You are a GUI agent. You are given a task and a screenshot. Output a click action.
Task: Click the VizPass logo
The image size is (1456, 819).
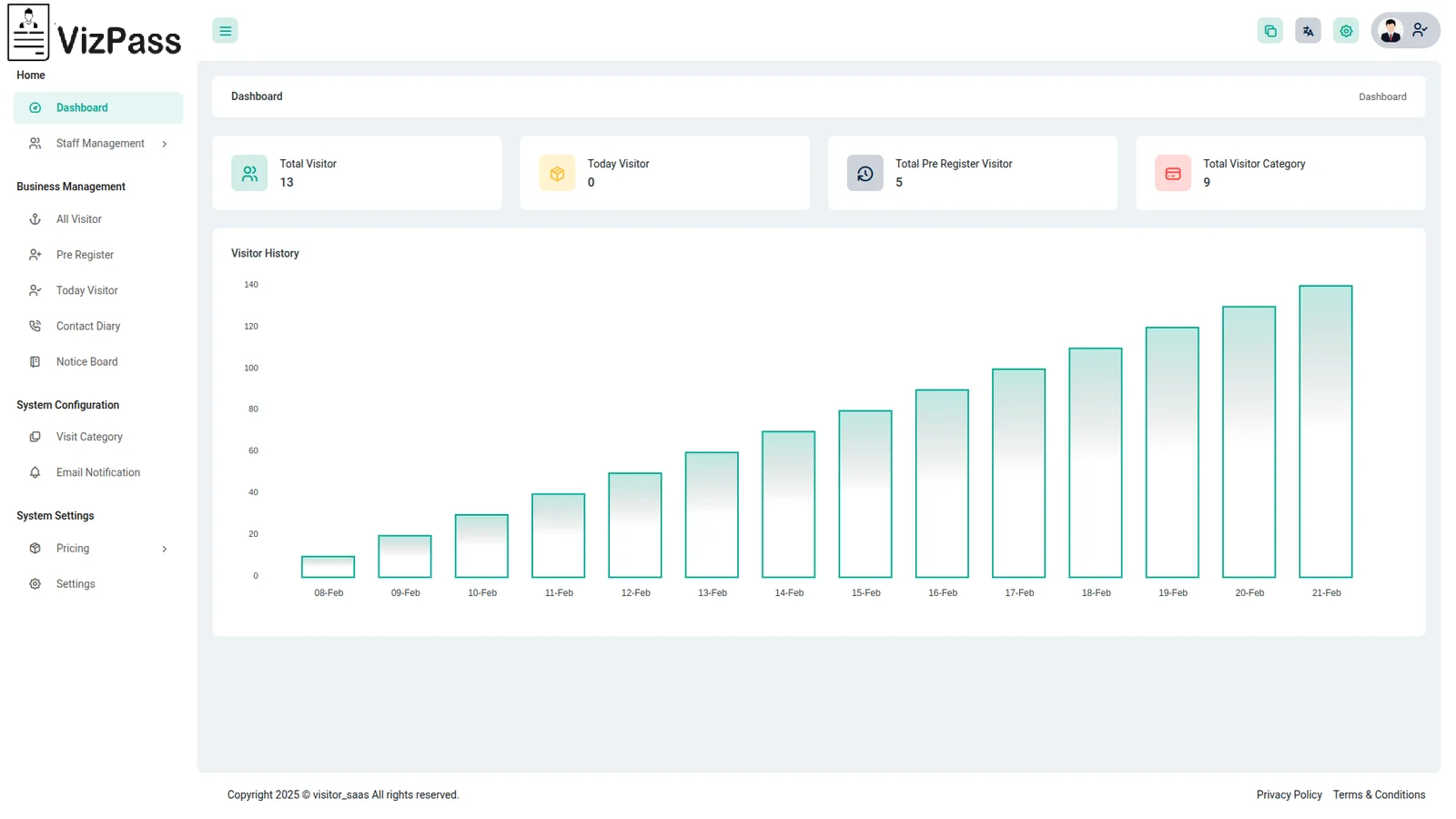coord(95,34)
